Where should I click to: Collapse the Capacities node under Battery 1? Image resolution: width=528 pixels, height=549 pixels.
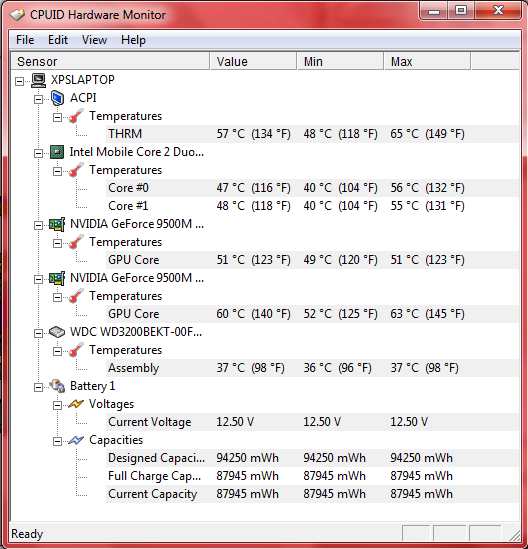(x=57, y=442)
